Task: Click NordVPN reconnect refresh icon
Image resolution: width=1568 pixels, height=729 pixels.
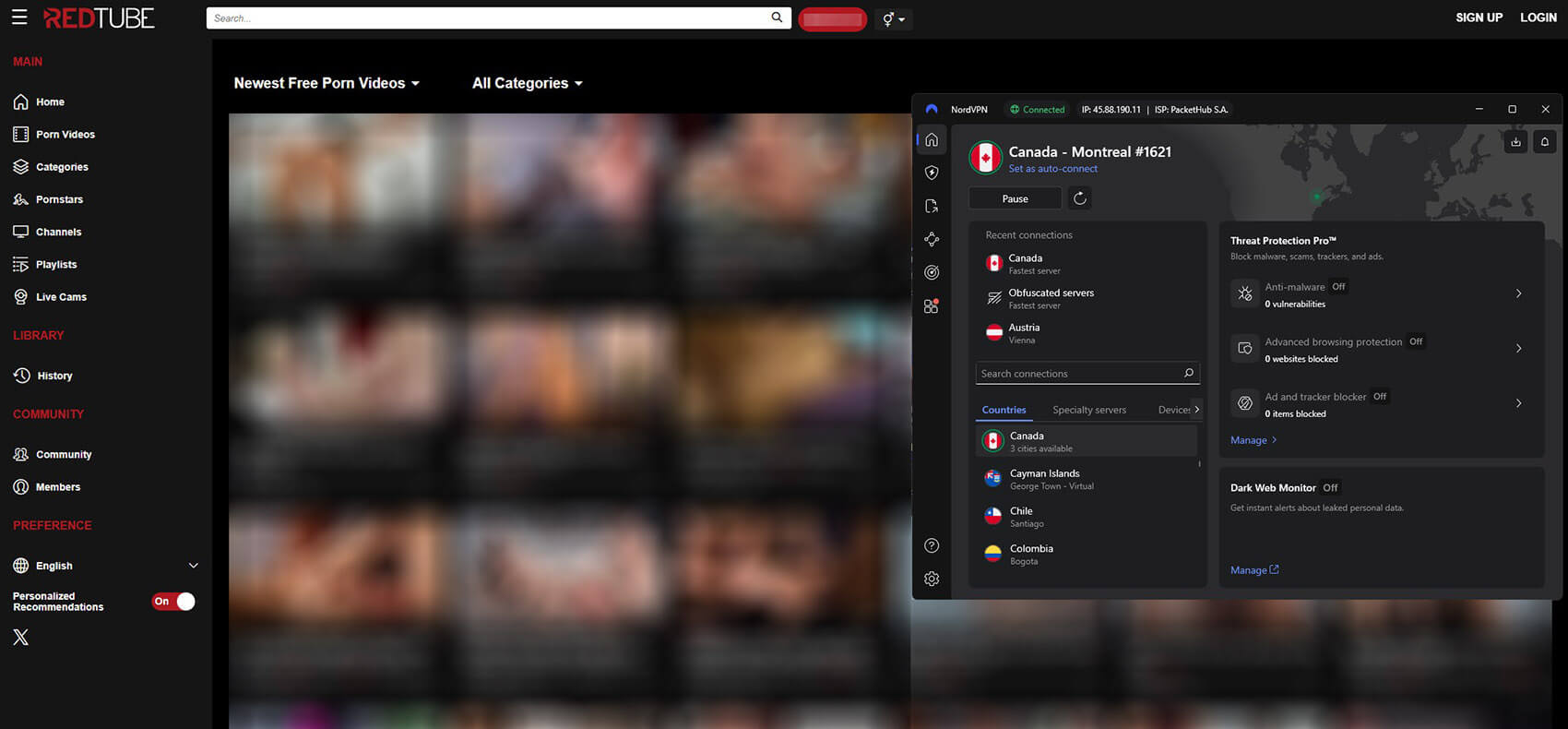Action: (1080, 198)
